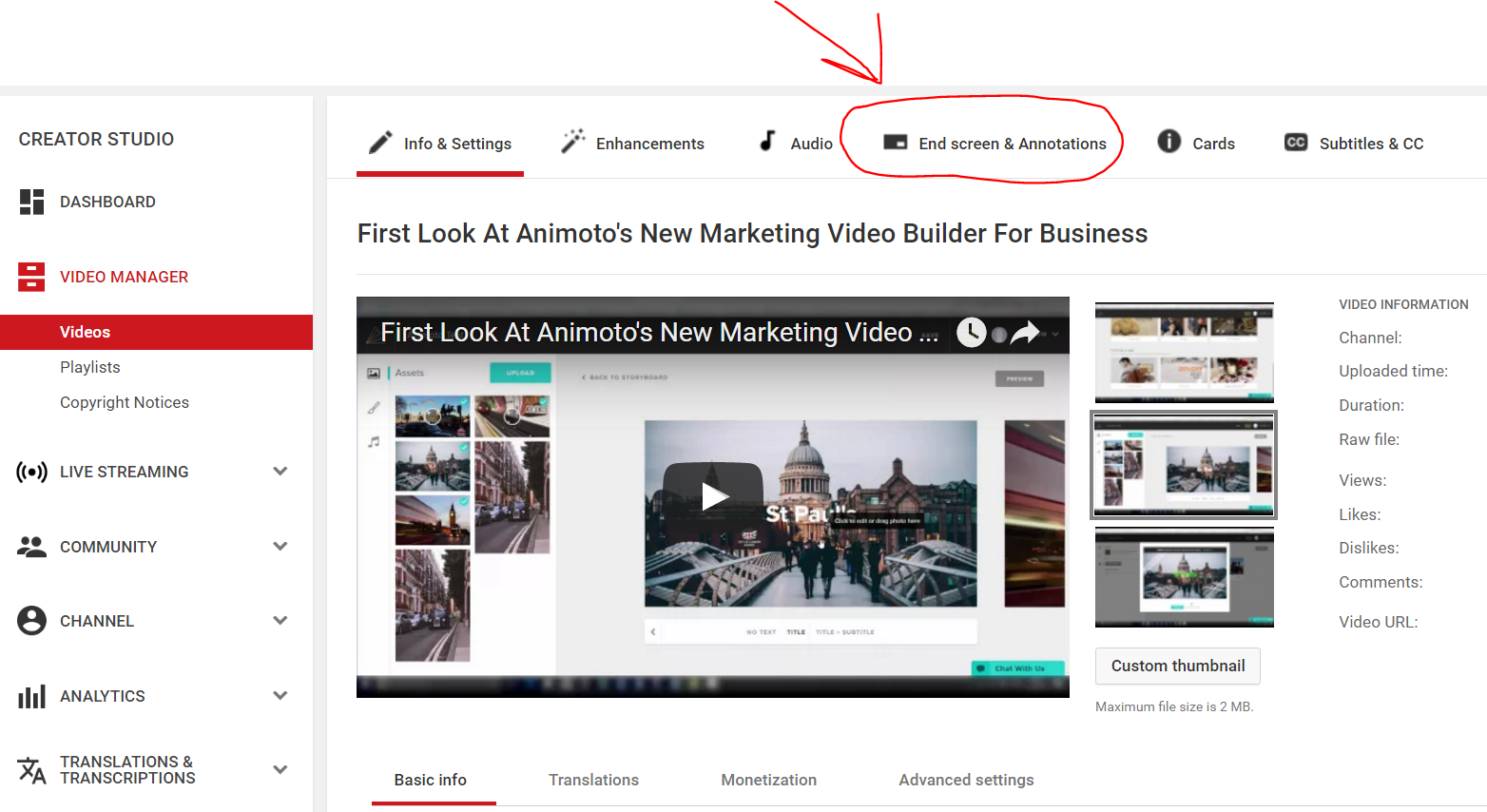The height and width of the screenshot is (812, 1487).
Task: Click the Analytics bar chart icon
Action: pyautogui.click(x=31, y=696)
